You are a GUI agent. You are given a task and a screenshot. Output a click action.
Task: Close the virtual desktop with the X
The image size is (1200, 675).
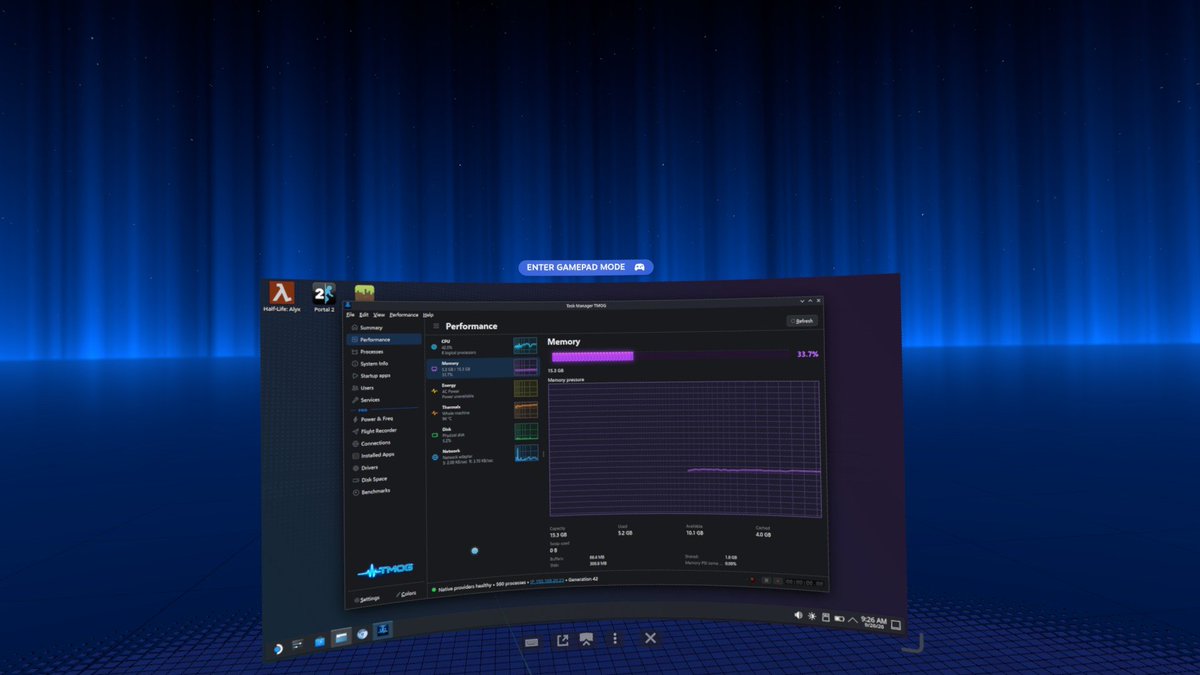click(650, 638)
